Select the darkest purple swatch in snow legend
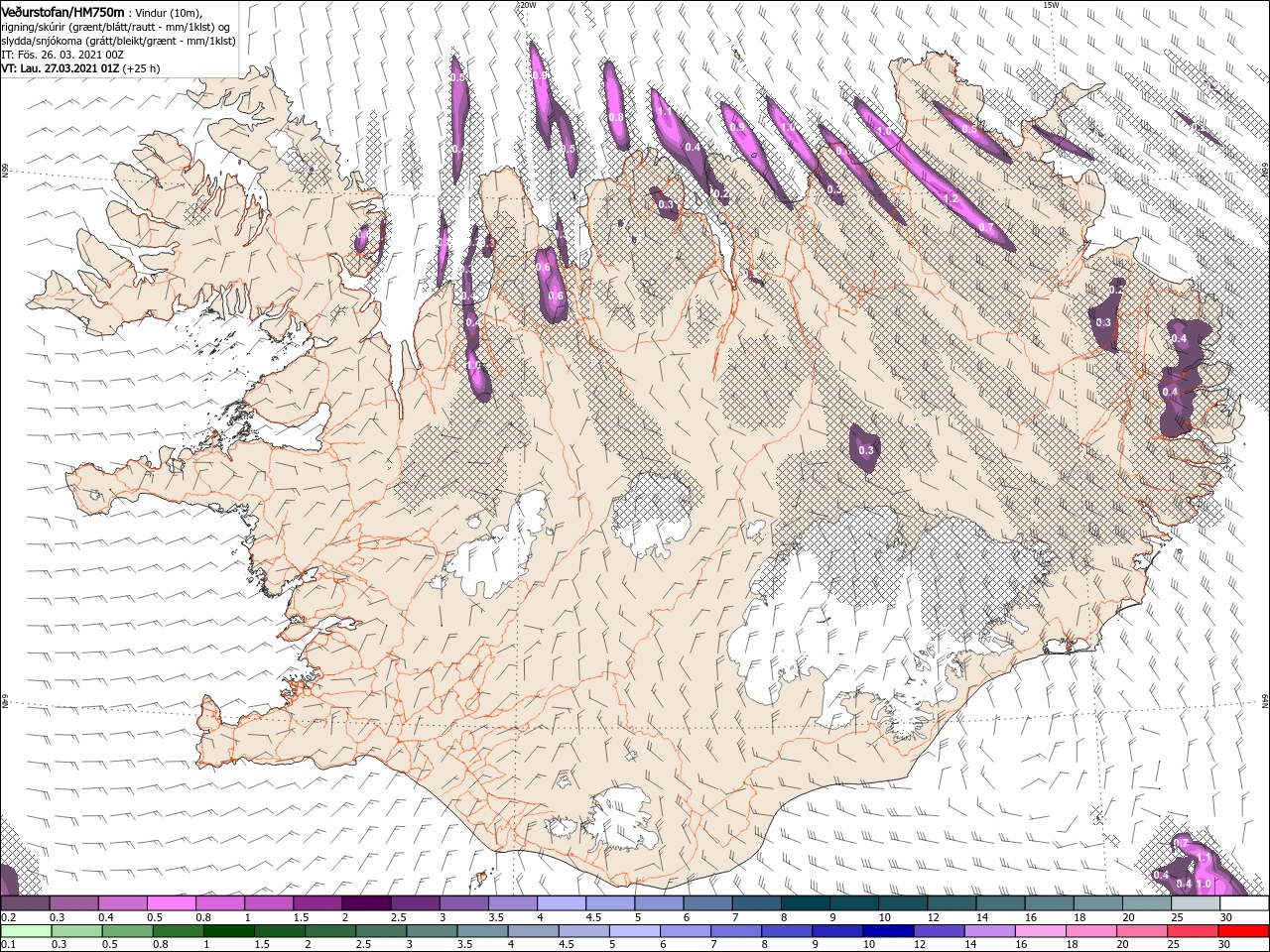This screenshot has height=952, width=1270. click(365, 903)
